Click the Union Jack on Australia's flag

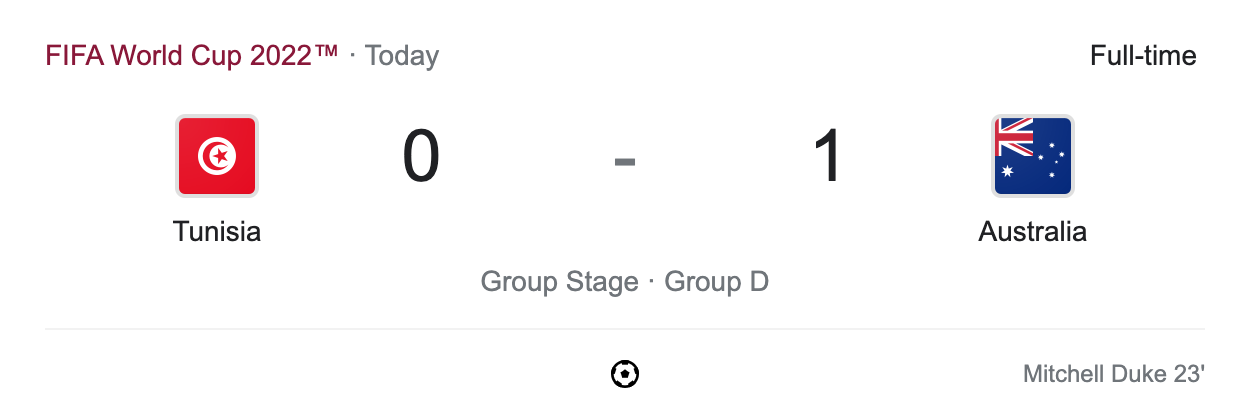pyautogui.click(x=1014, y=137)
